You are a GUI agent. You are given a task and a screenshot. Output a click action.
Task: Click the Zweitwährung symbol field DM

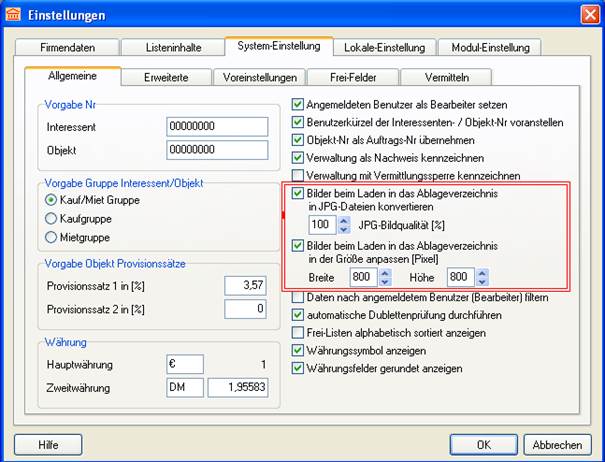pos(185,388)
